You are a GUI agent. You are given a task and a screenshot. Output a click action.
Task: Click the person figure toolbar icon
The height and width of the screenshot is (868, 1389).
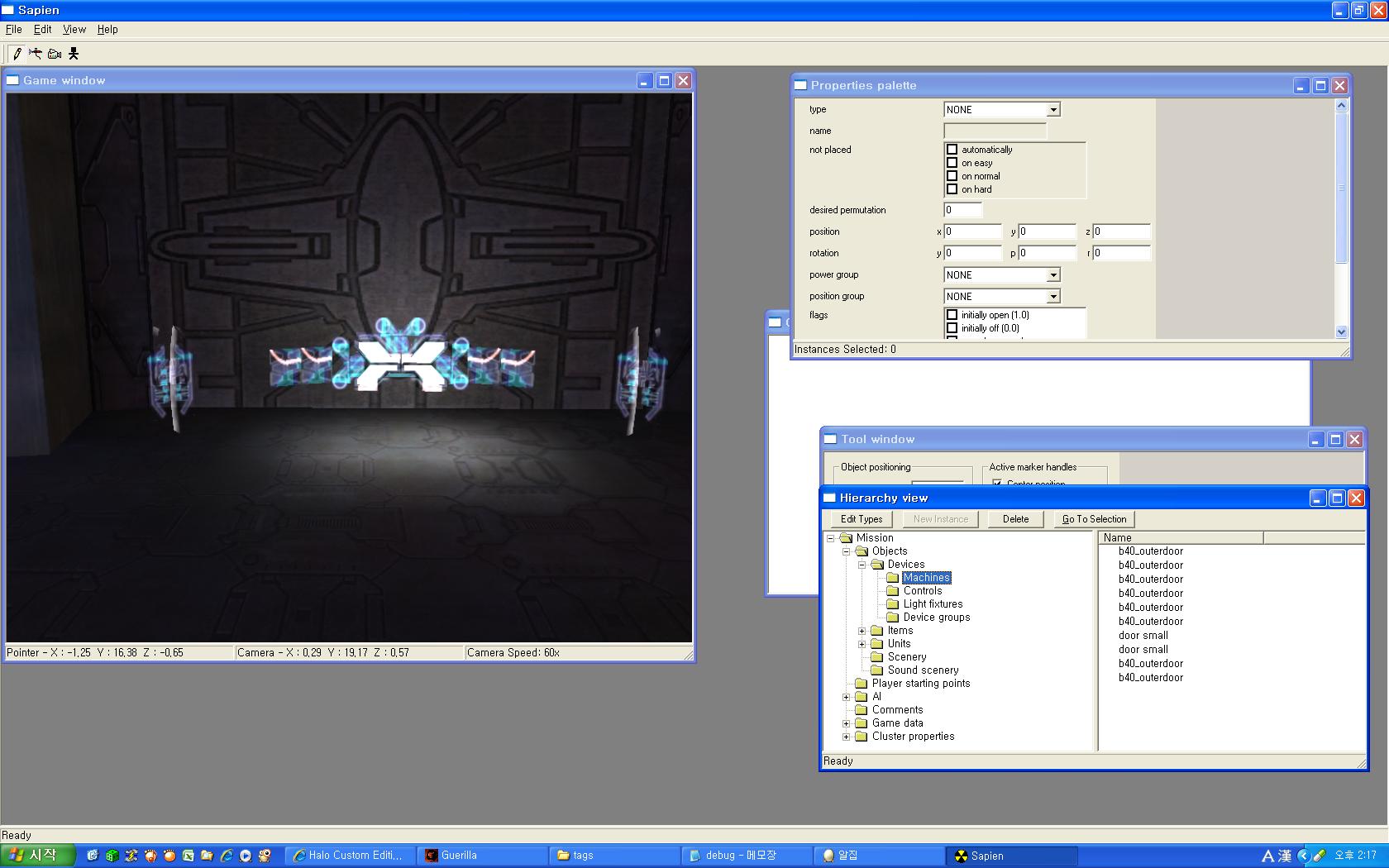click(x=74, y=54)
